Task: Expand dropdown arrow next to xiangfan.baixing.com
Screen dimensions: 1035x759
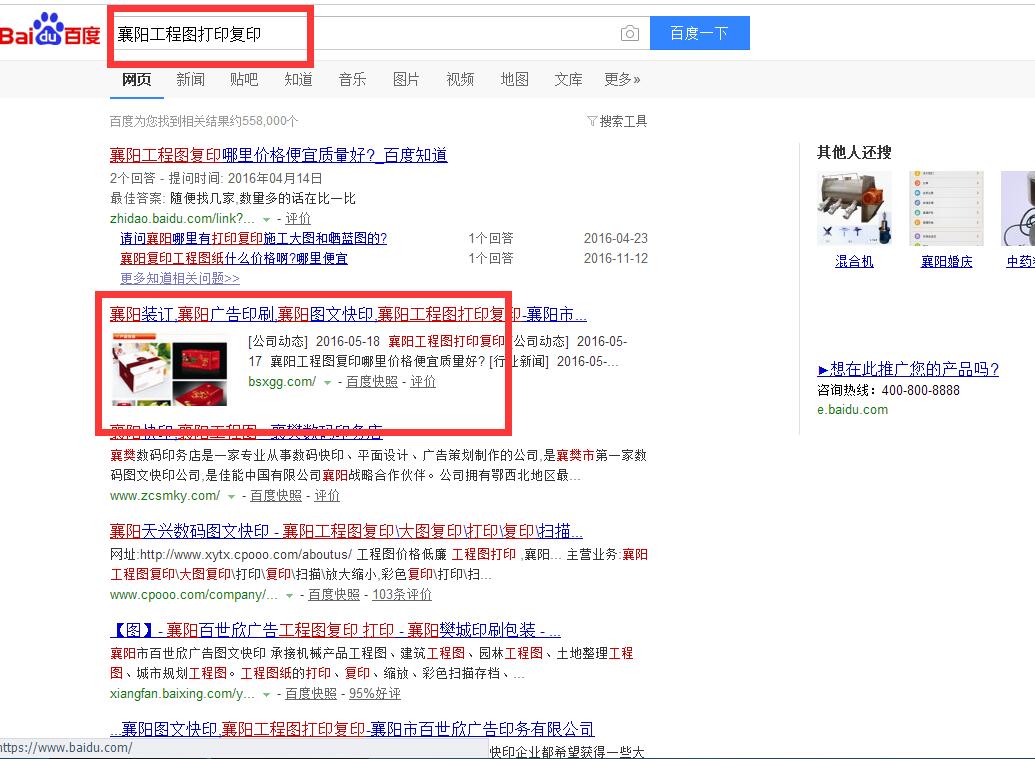Action: (x=267, y=694)
